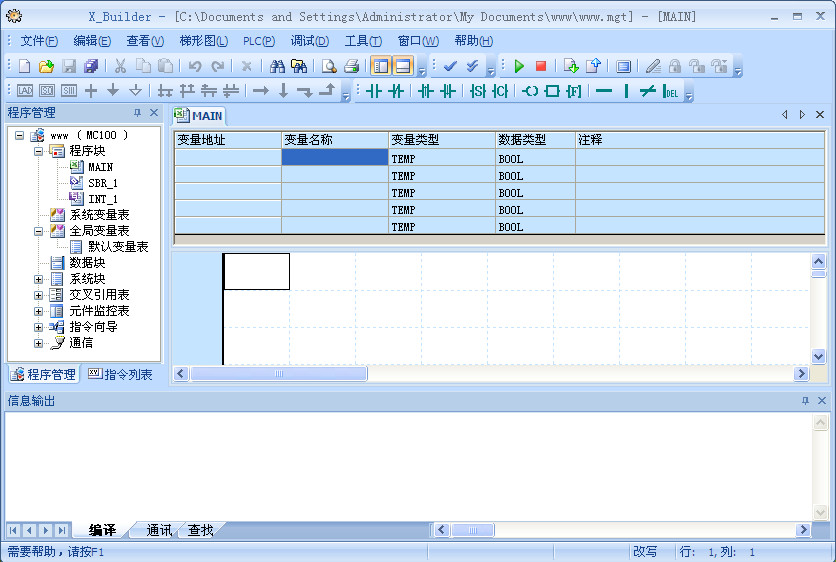
Task: Switch to SO instruction list view
Action: [47, 91]
